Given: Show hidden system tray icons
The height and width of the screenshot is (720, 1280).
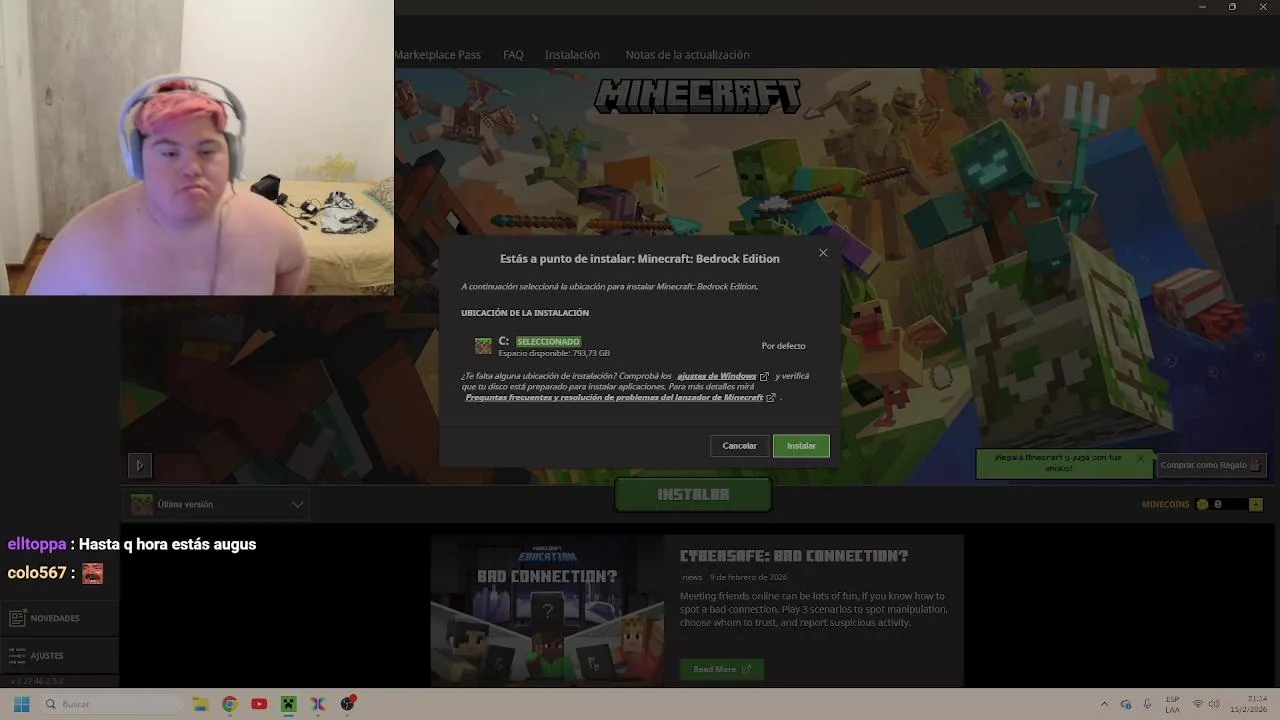Looking at the screenshot, I should 1104,704.
